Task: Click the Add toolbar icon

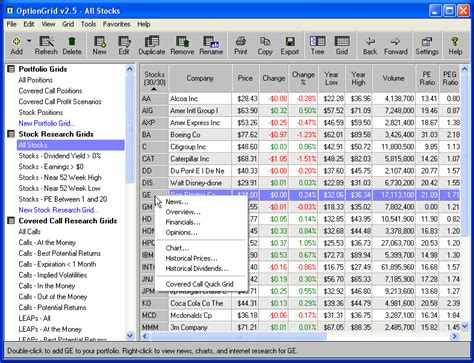Action: [17, 41]
